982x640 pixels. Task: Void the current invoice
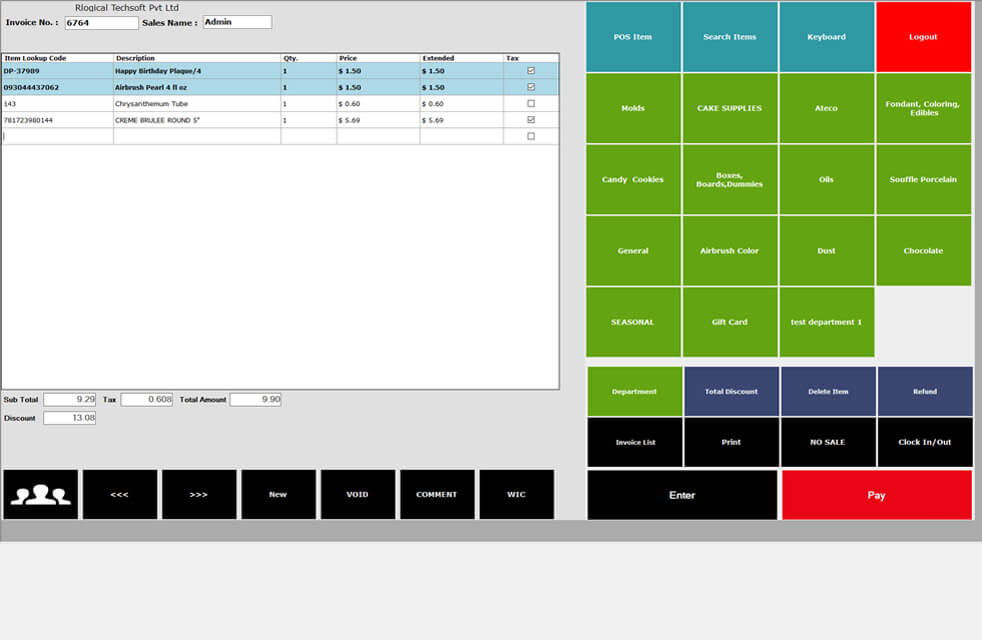[x=357, y=494]
